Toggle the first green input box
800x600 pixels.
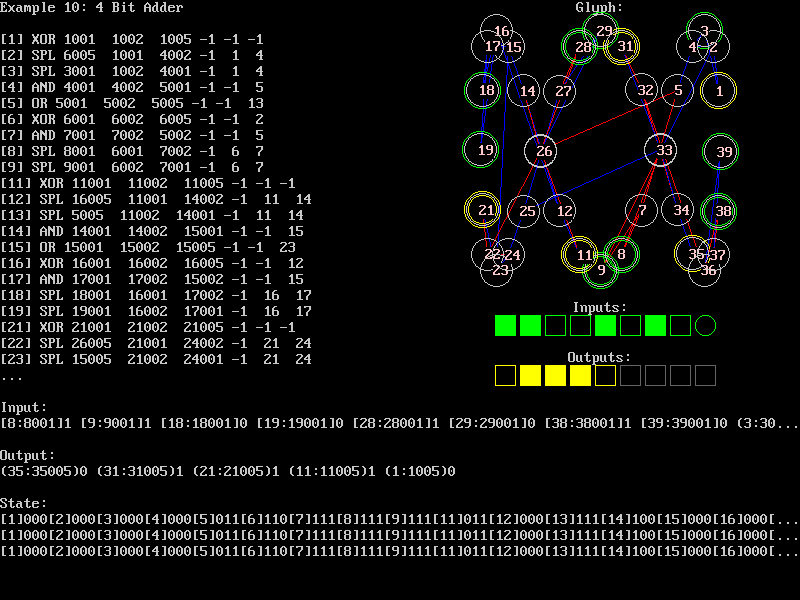506,325
